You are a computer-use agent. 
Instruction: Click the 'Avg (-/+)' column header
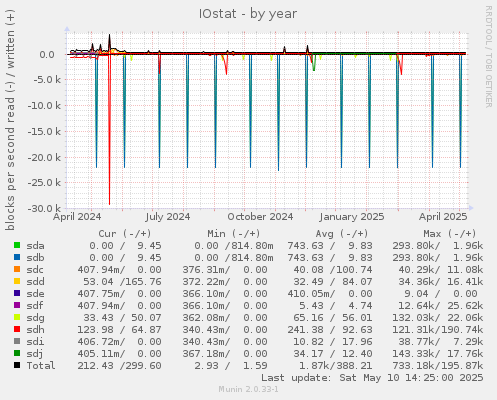(342, 234)
